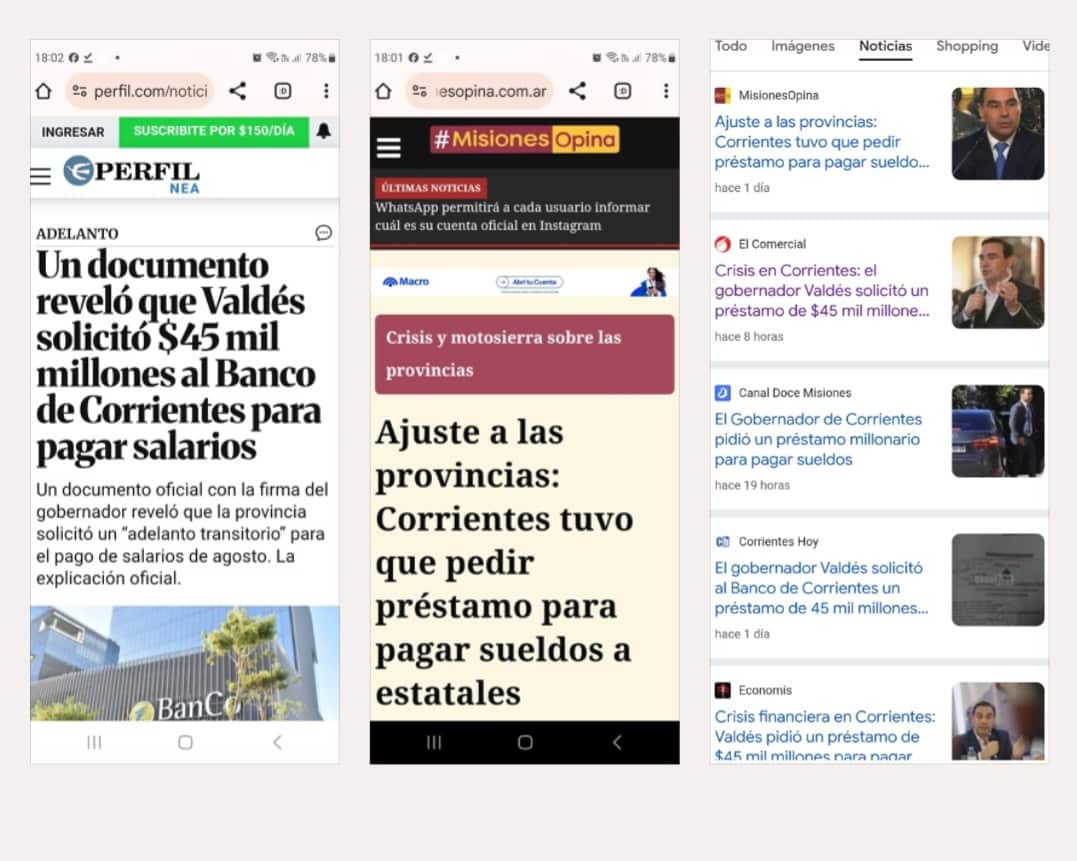Open the three-dot menu in the perfil.com browser

pos(326,91)
